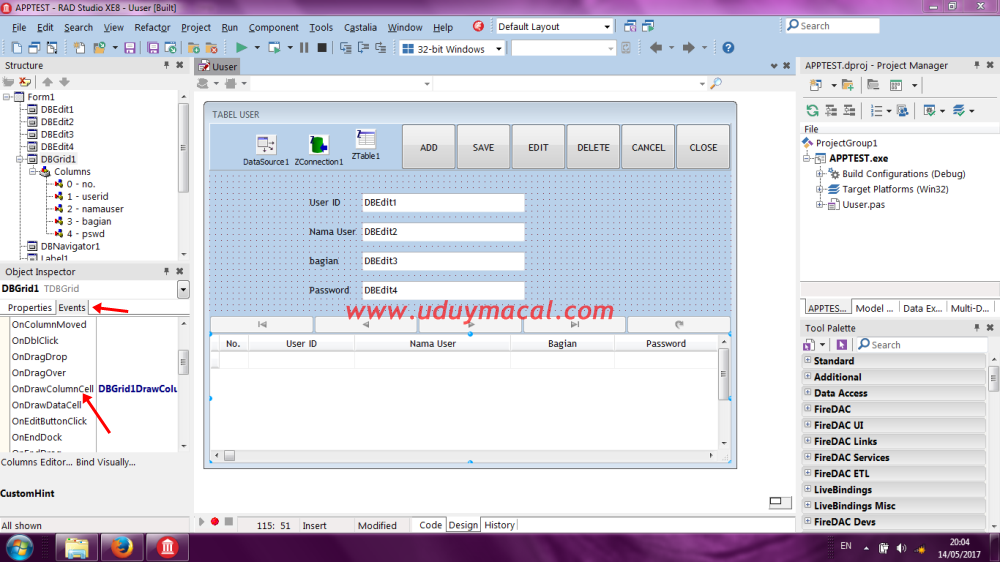
Task: Open the Default Layout dropdown
Action: tap(607, 27)
